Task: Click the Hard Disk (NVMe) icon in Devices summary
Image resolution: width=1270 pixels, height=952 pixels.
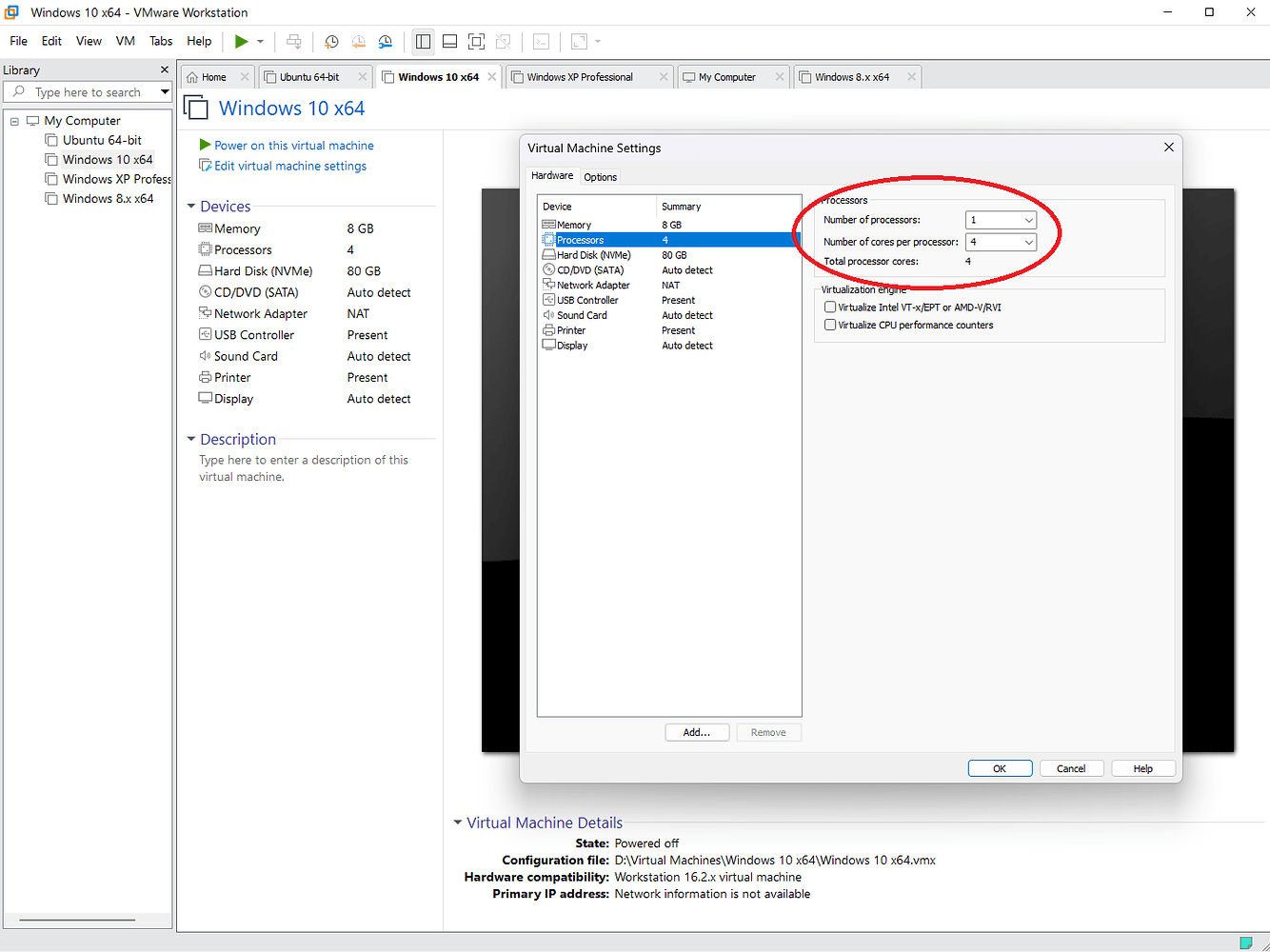Action: (205, 270)
